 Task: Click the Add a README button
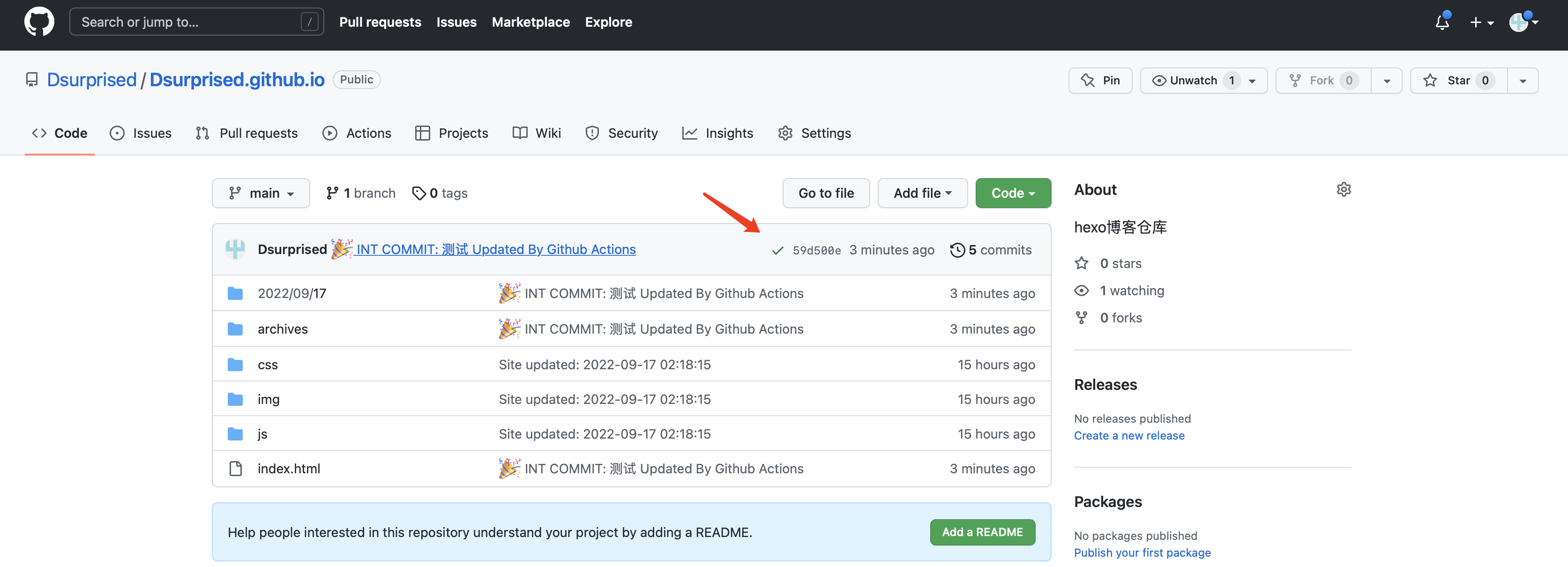point(982,532)
